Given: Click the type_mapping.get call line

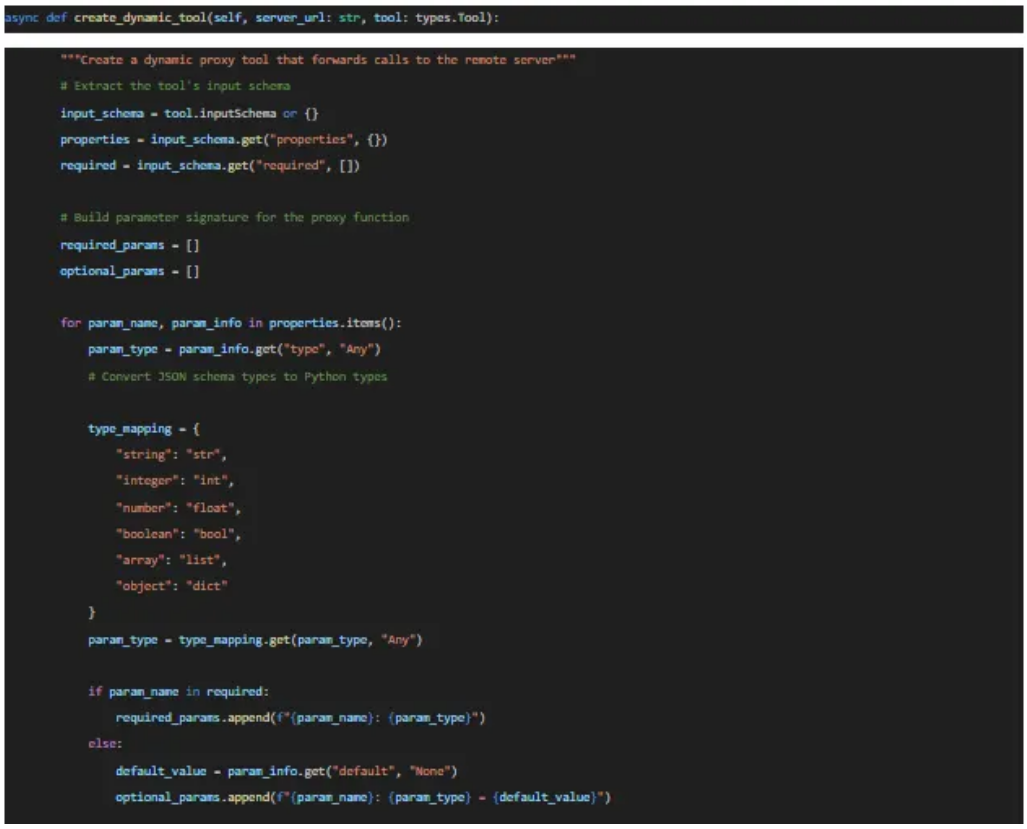Looking at the screenshot, I should [x=255, y=639].
